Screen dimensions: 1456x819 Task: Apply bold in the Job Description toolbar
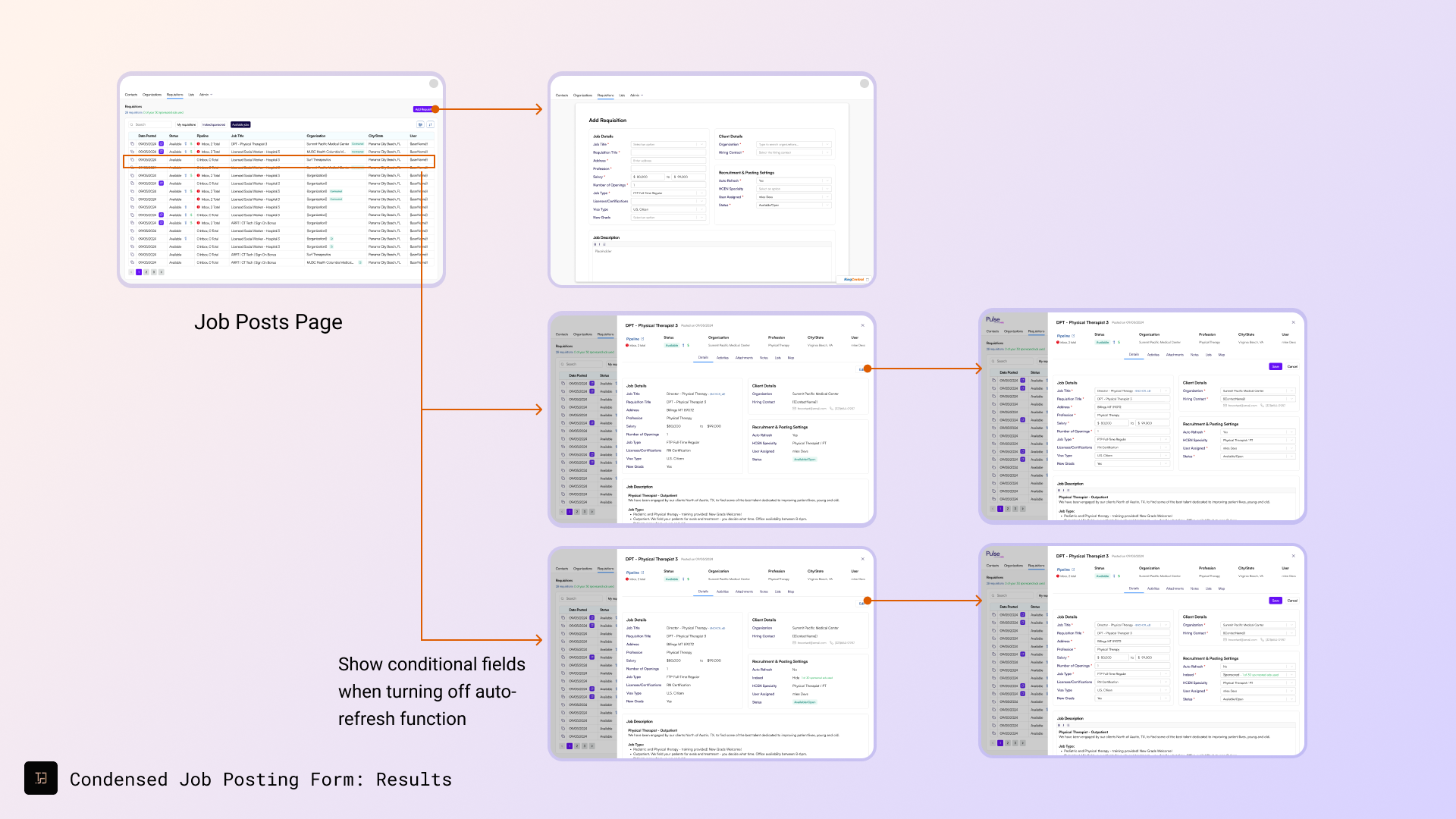pyautogui.click(x=595, y=244)
